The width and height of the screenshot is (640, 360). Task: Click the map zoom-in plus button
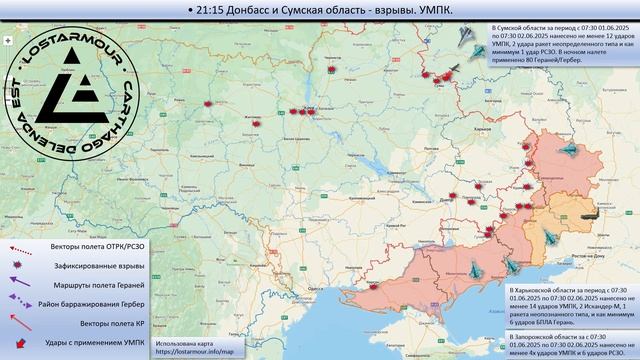pyautogui.click(x=8, y=41)
